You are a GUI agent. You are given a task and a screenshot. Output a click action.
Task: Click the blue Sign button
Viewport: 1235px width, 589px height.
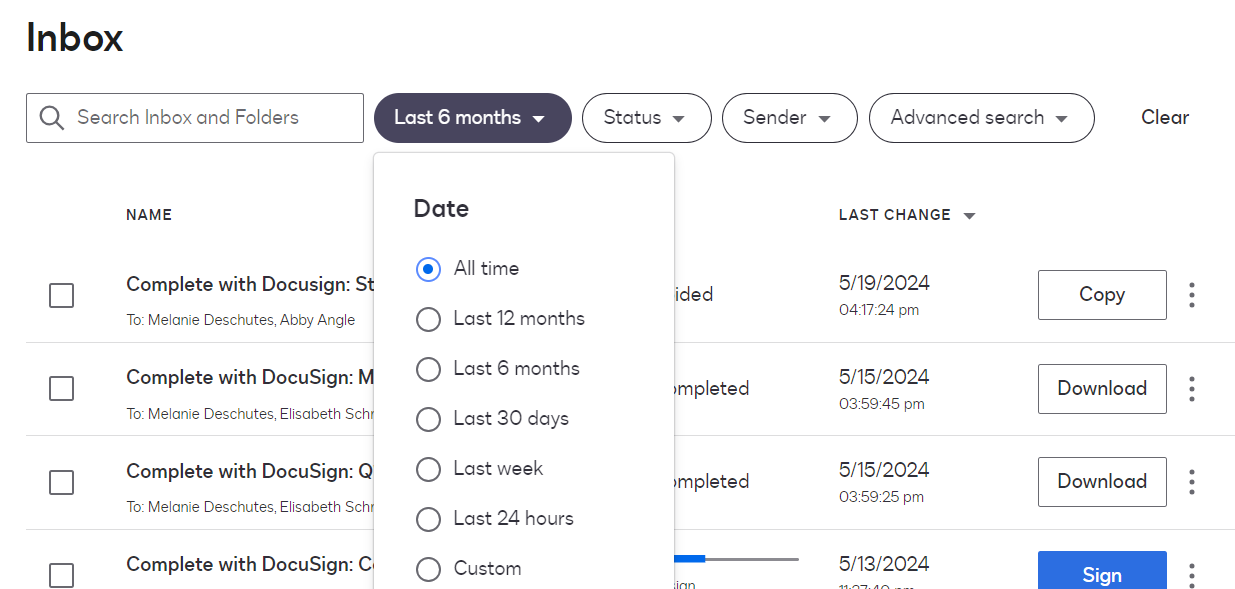[x=1101, y=573]
